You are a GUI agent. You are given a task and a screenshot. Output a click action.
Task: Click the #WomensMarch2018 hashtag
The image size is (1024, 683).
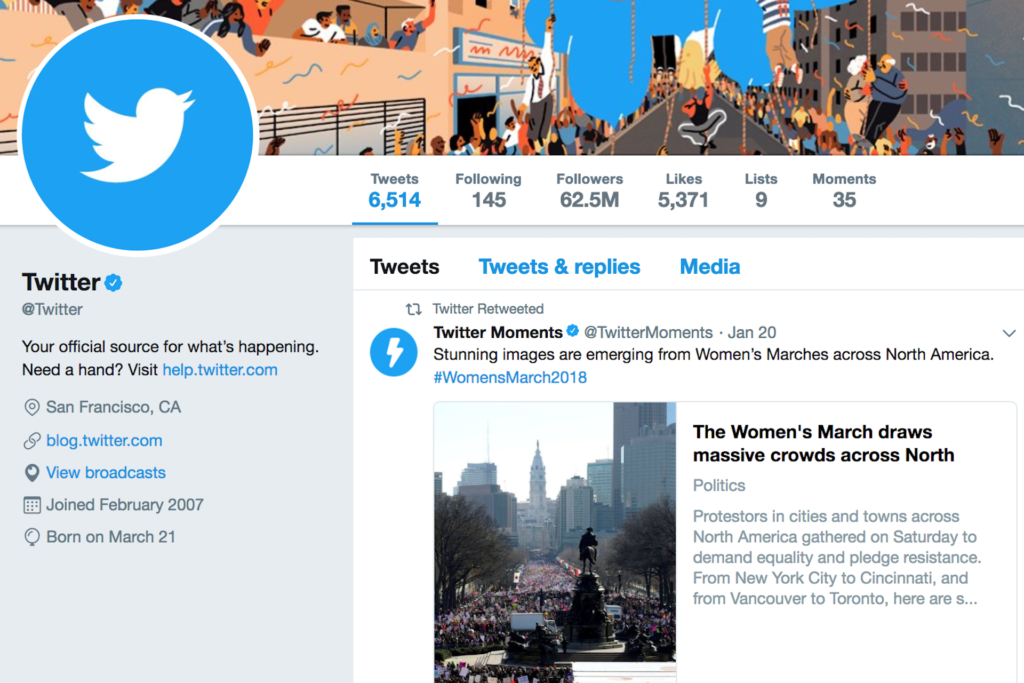pyautogui.click(x=510, y=377)
